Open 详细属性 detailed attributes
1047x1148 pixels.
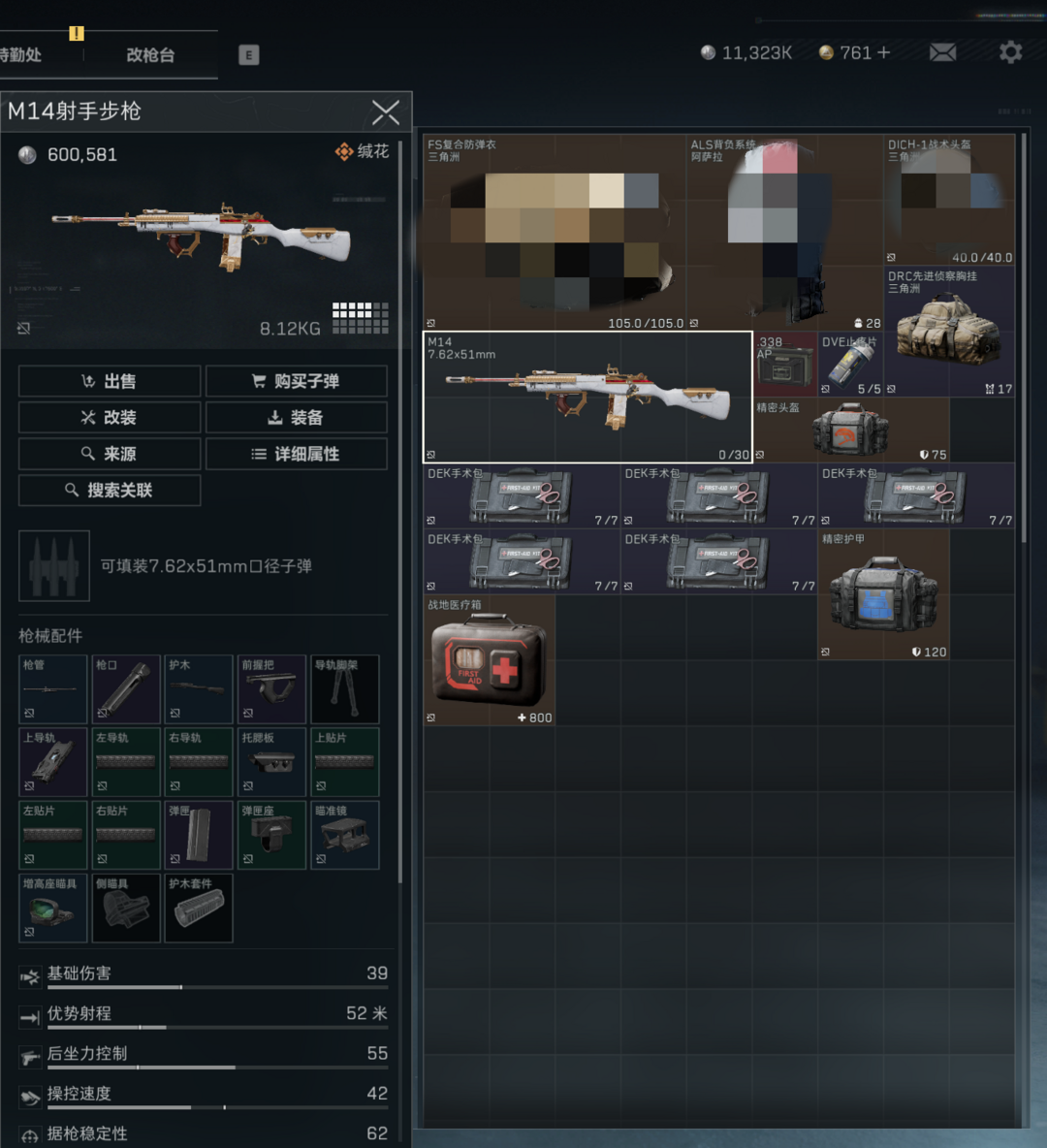297,454
